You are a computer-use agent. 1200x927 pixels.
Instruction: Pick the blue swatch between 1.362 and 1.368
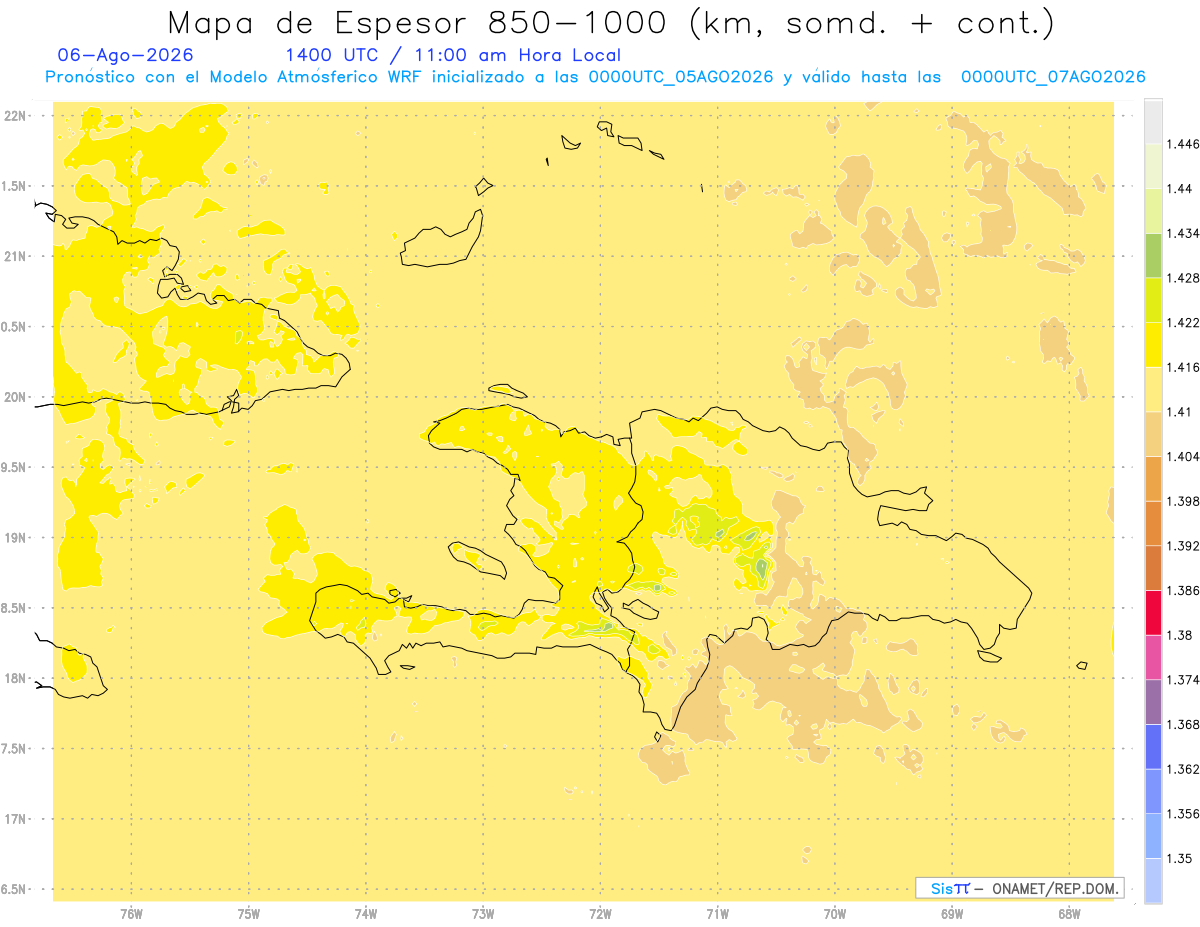pyautogui.click(x=1153, y=746)
